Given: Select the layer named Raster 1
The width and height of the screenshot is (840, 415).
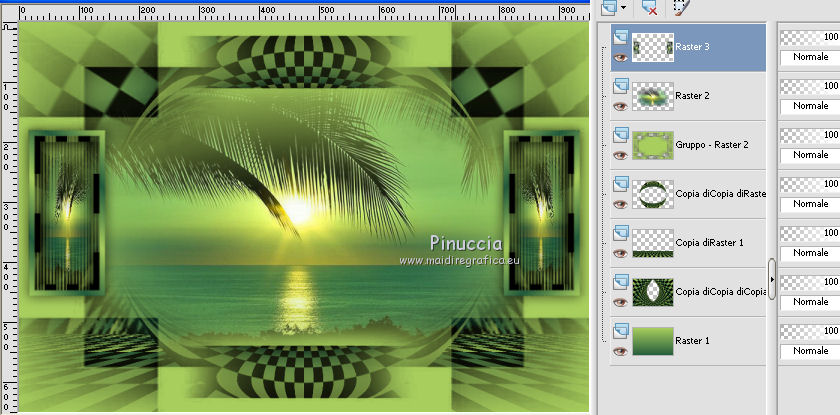Looking at the screenshot, I should [x=692, y=341].
